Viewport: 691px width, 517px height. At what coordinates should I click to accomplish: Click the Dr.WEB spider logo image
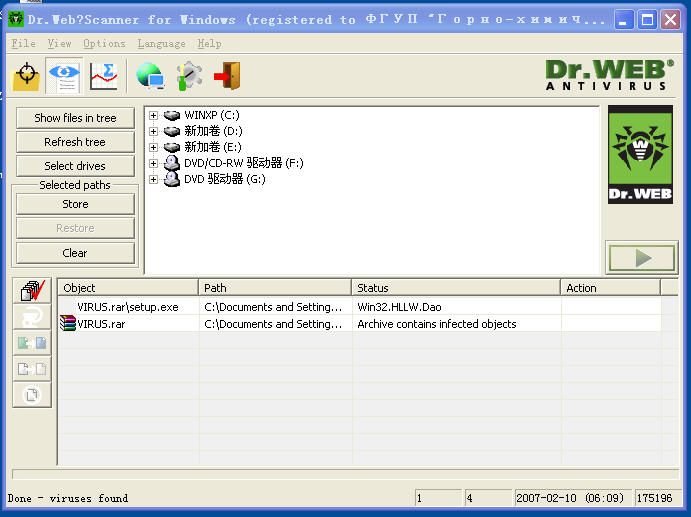click(x=640, y=155)
